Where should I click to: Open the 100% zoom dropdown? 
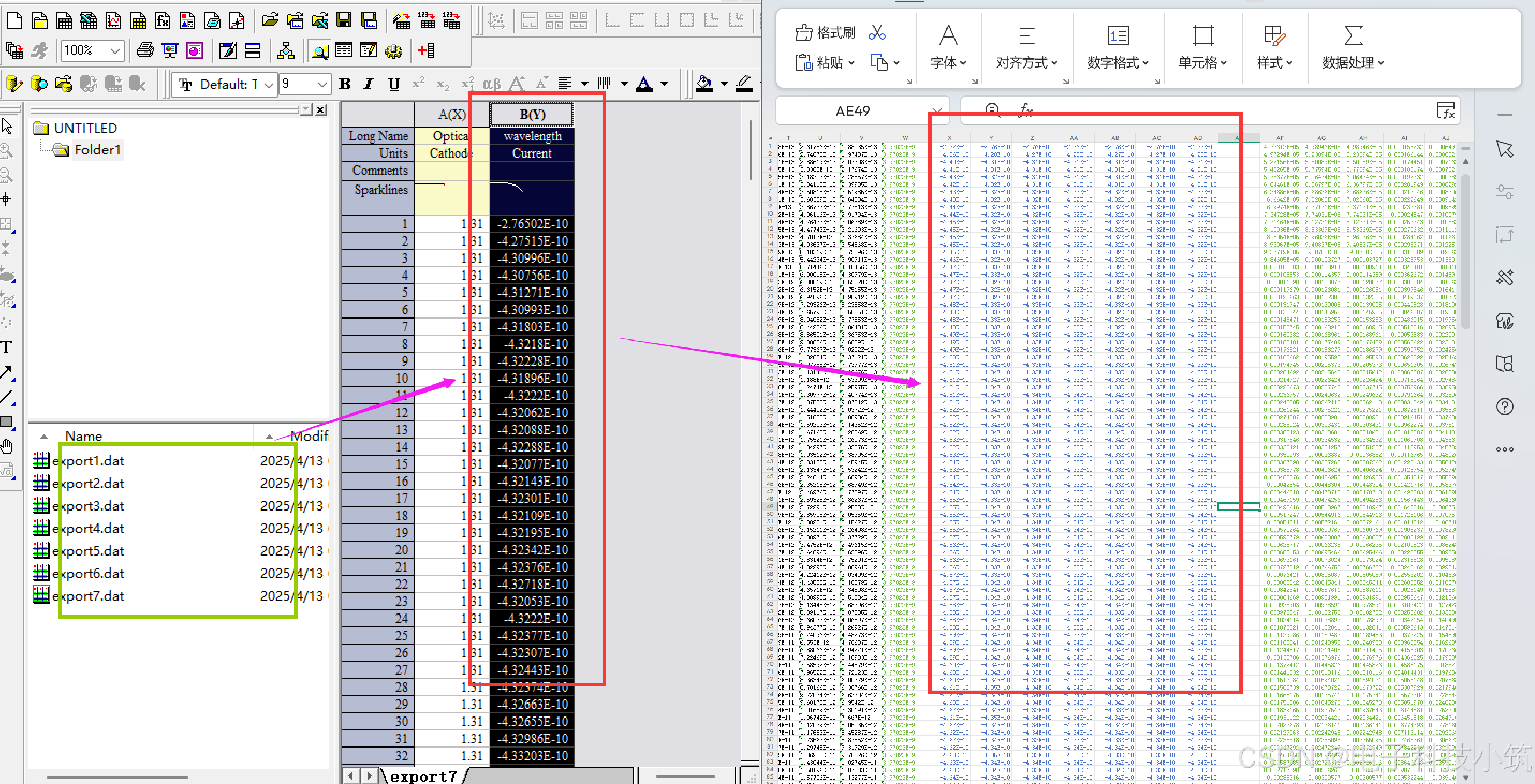115,50
